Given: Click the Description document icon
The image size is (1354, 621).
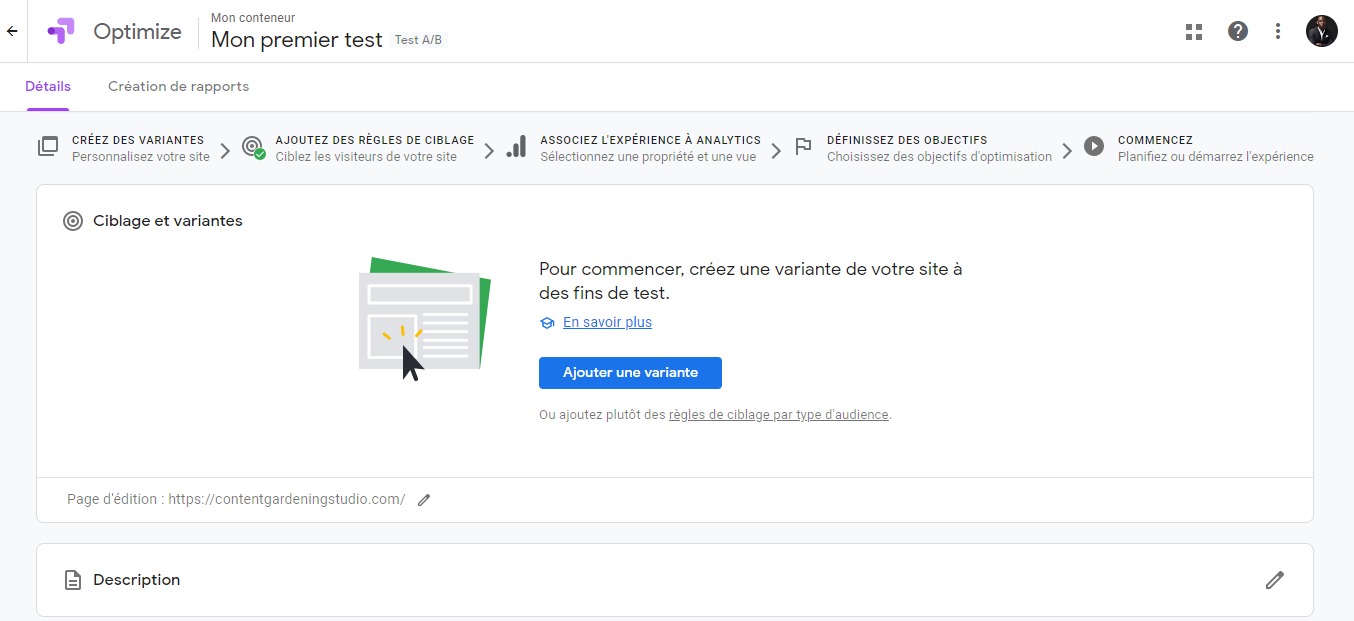Looking at the screenshot, I should pyautogui.click(x=72, y=580).
